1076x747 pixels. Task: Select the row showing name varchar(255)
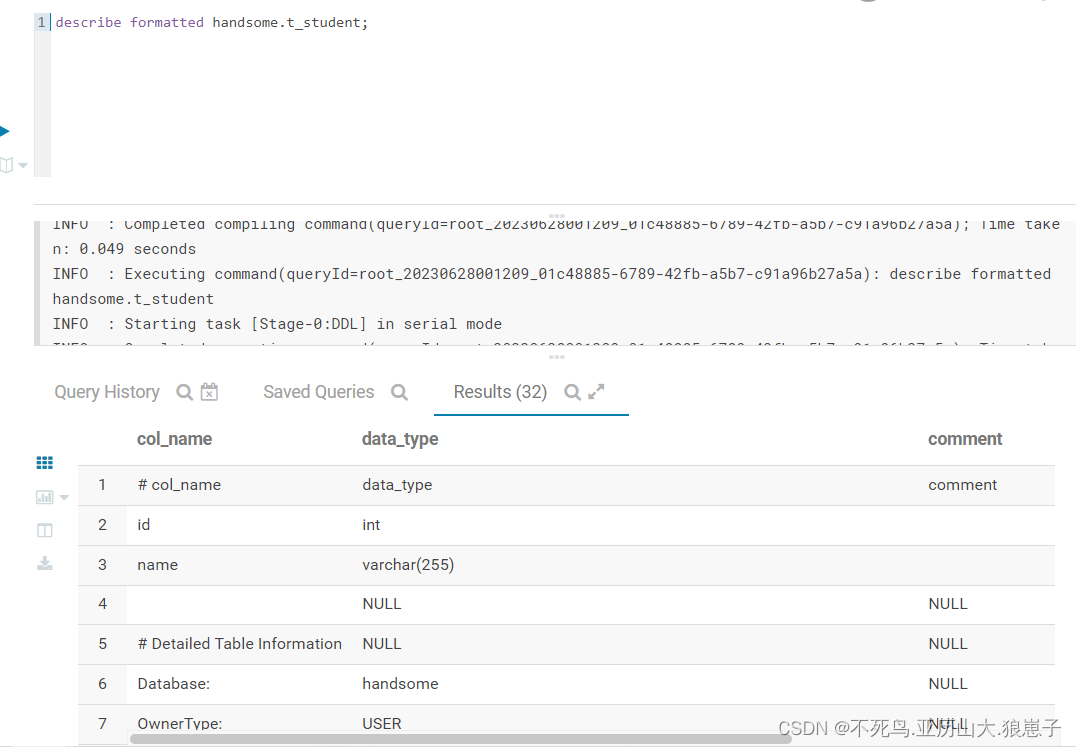tap(400, 564)
